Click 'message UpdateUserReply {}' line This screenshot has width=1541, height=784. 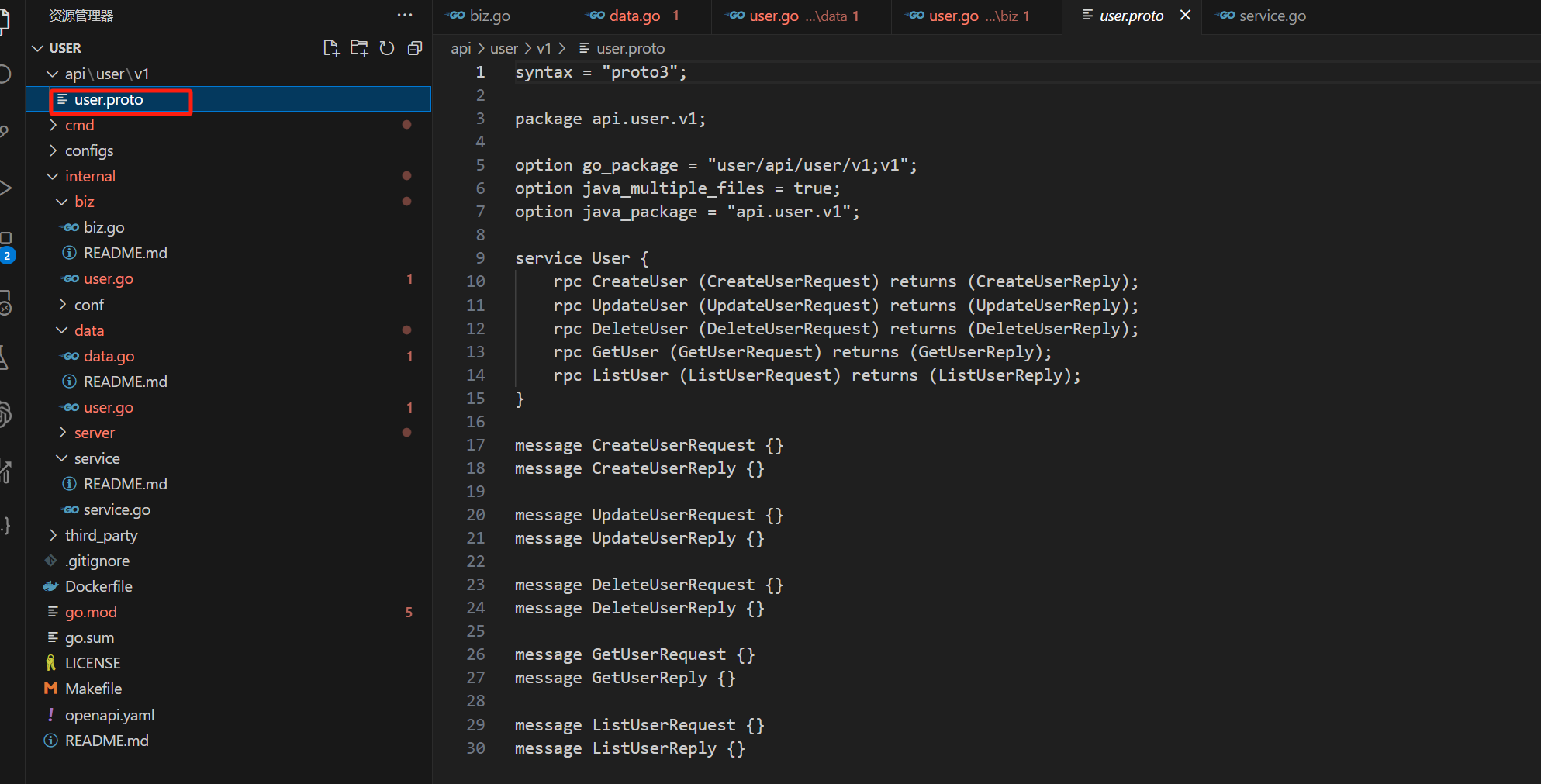[640, 538]
